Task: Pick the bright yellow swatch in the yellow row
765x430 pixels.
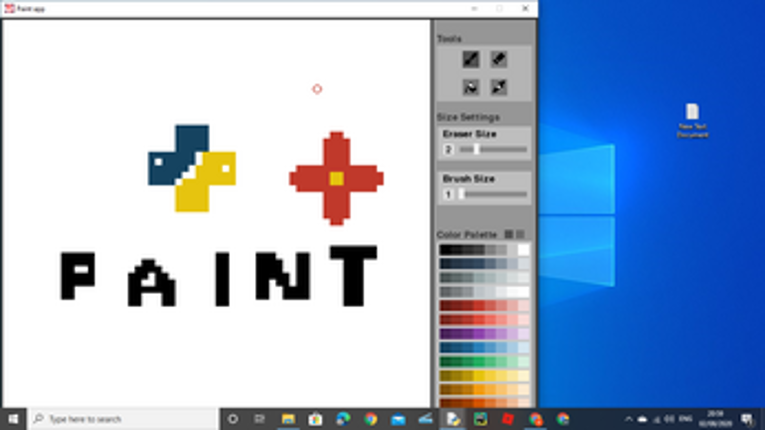Action: point(479,376)
